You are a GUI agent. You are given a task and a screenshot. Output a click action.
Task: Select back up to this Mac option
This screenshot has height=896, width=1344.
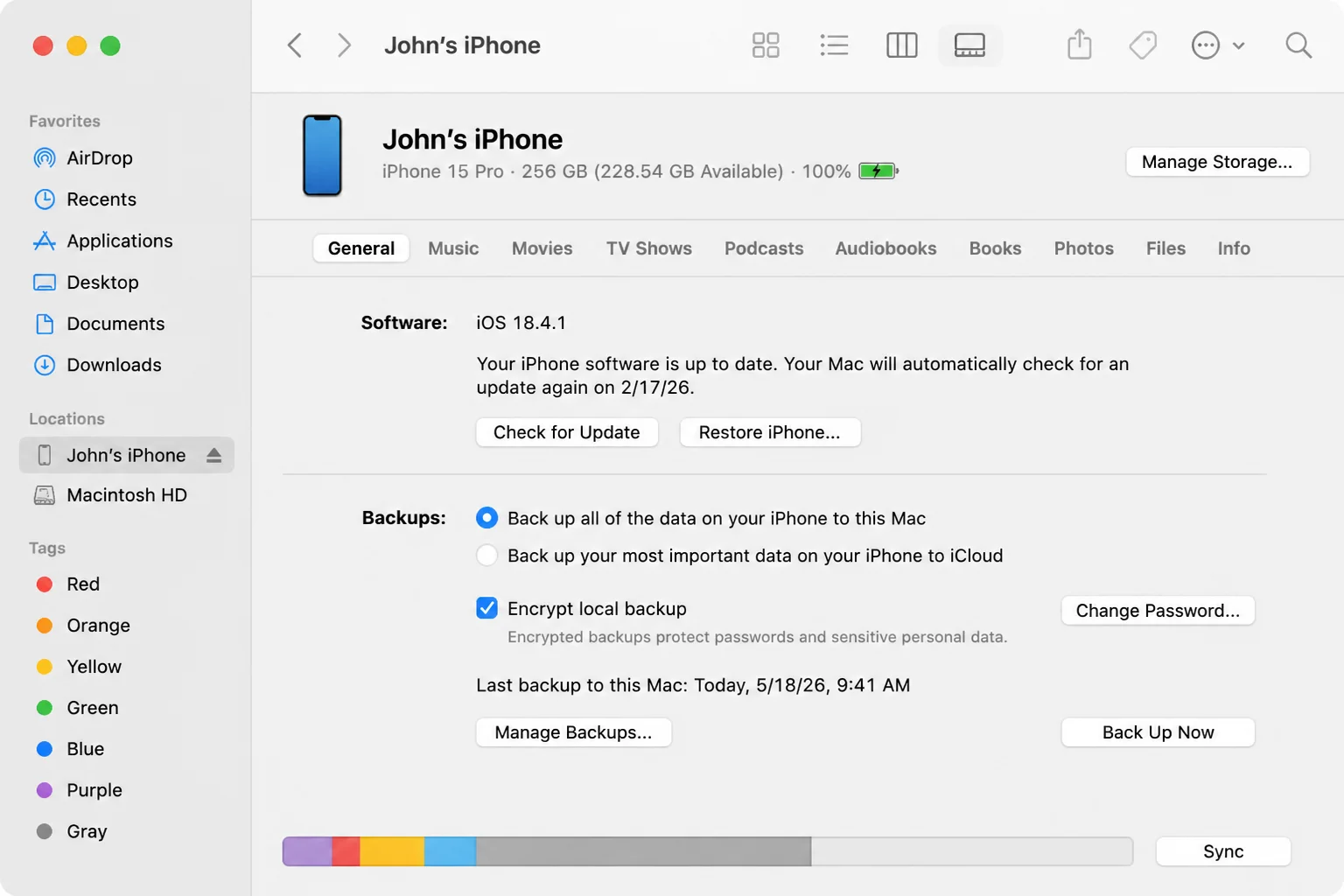tap(487, 518)
